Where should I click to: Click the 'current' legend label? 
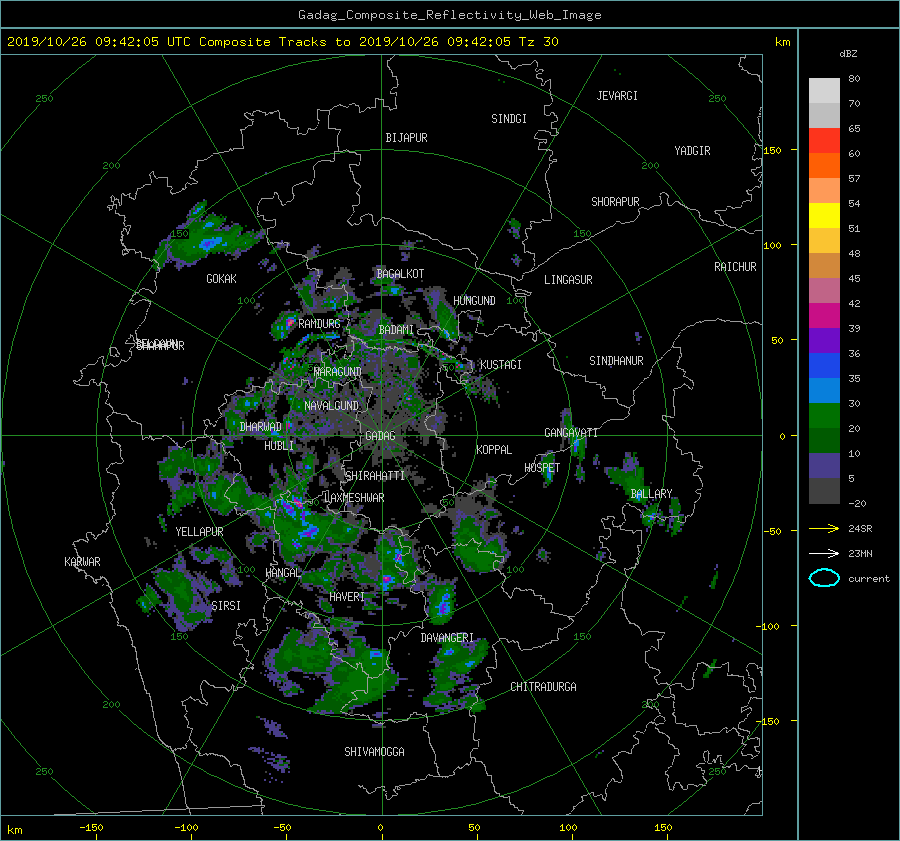pyautogui.click(x=868, y=579)
